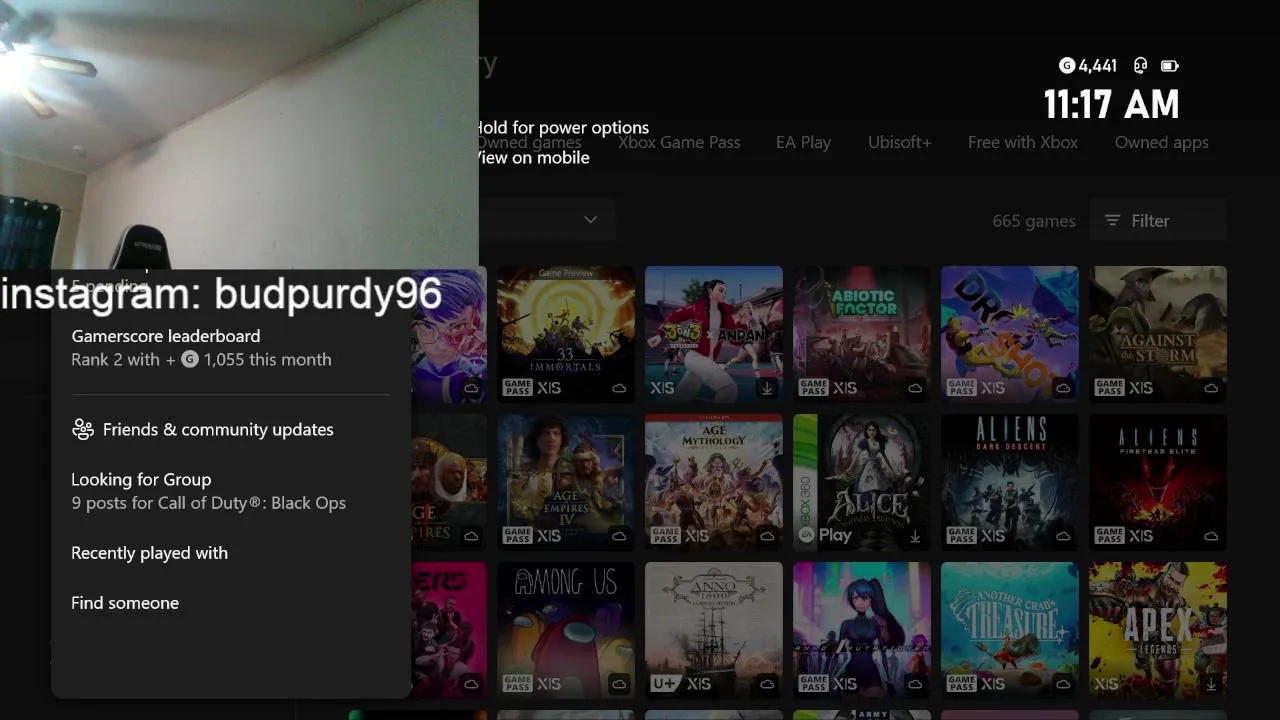Viewport: 1280px width, 720px height.
Task: Select the Another Crab's Treasure tile
Action: (1010, 630)
